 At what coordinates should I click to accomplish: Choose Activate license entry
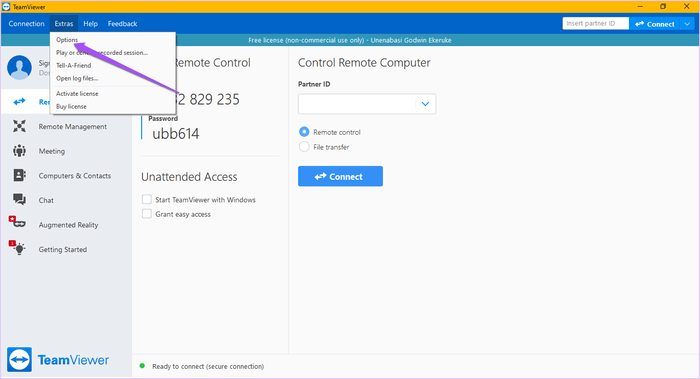click(77, 94)
